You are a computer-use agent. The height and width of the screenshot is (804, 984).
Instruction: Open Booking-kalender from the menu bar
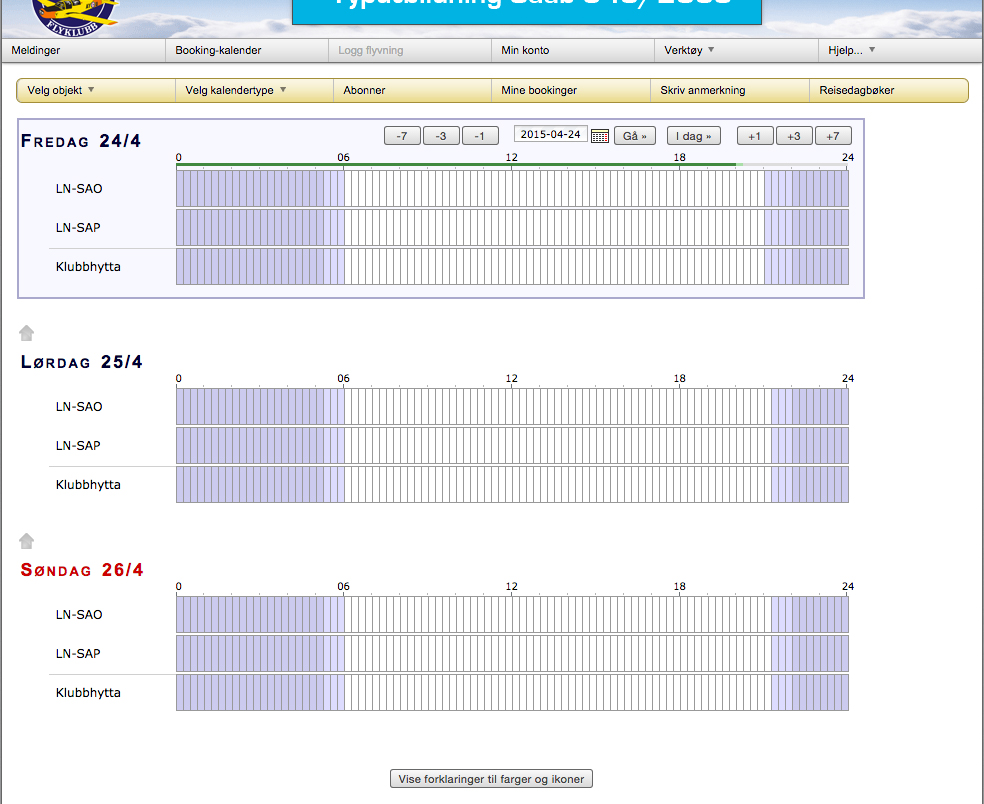(218, 50)
